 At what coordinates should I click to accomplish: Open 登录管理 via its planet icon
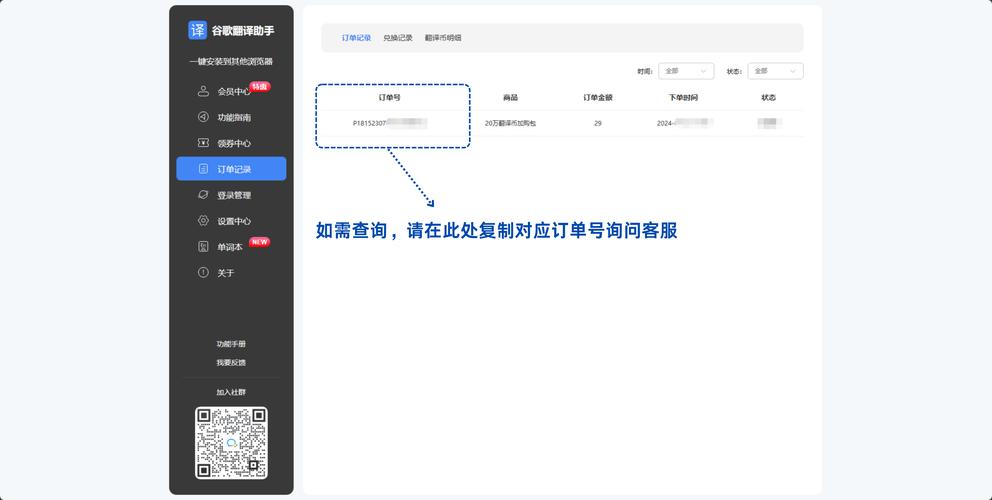pyautogui.click(x=203, y=195)
